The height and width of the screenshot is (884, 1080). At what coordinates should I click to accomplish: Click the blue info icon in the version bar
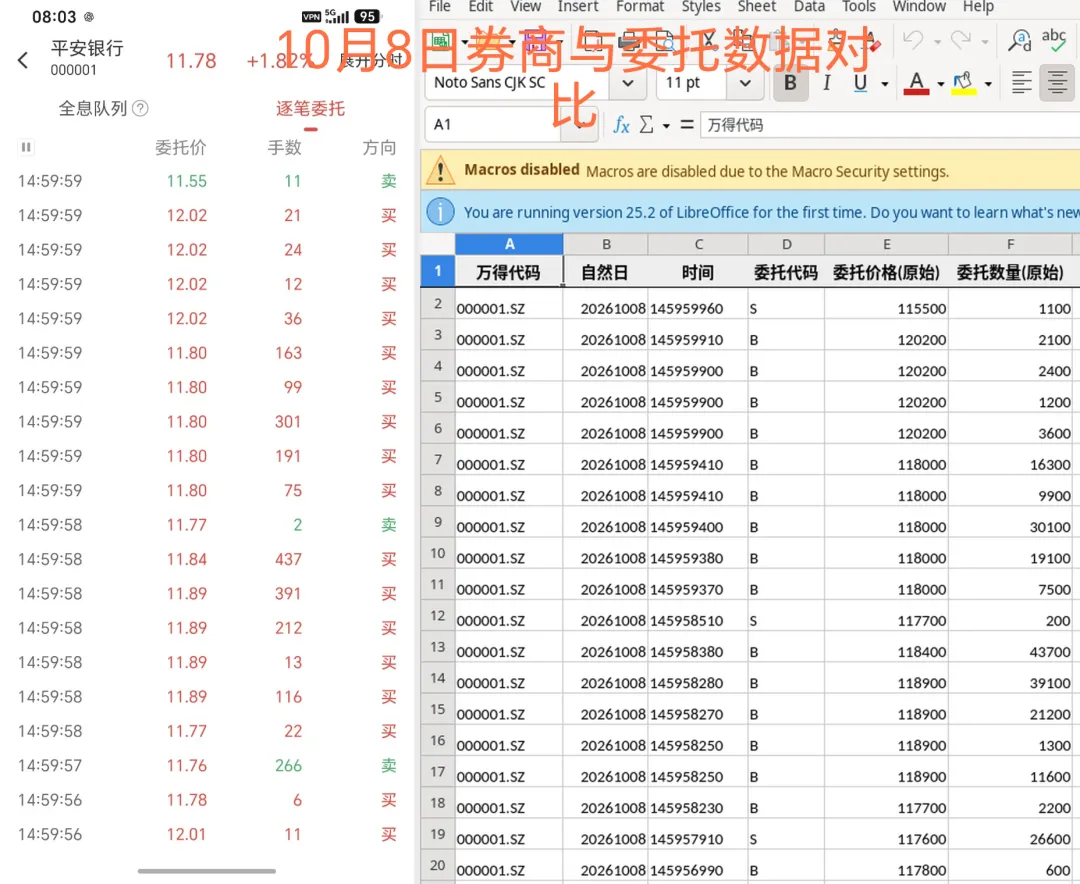click(441, 212)
